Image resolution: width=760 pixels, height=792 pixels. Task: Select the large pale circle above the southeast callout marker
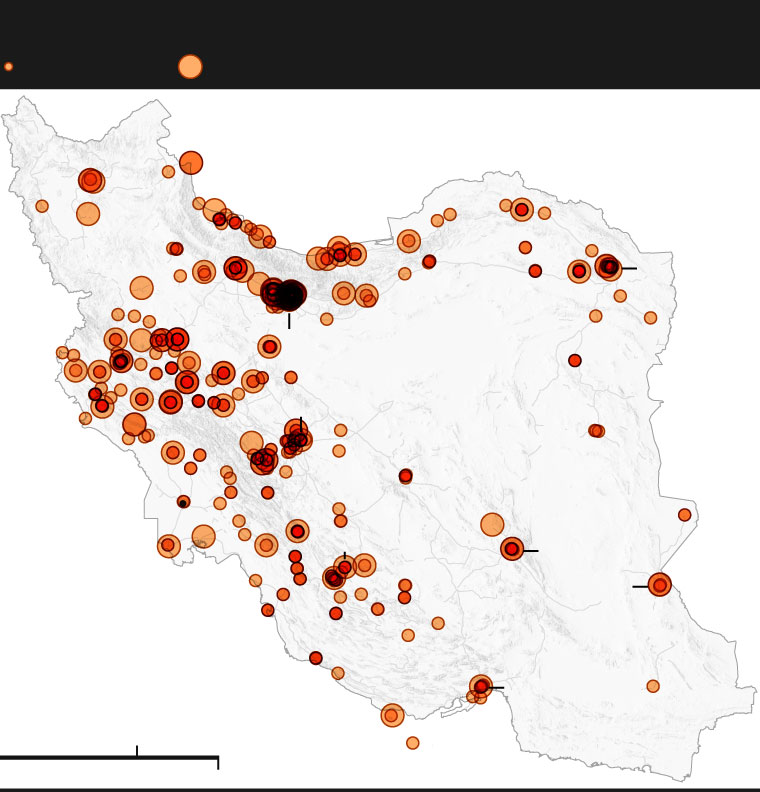click(x=492, y=524)
